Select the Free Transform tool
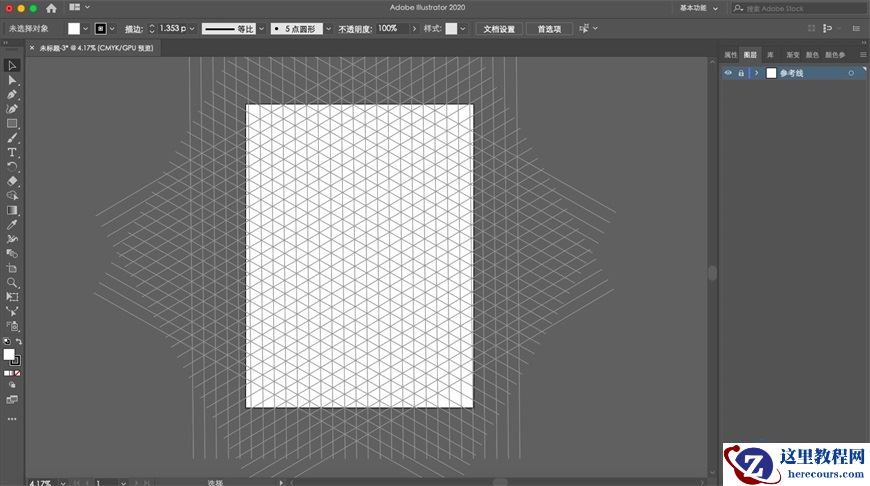Screen dimensions: 870x486 pyautogui.click(x=12, y=297)
